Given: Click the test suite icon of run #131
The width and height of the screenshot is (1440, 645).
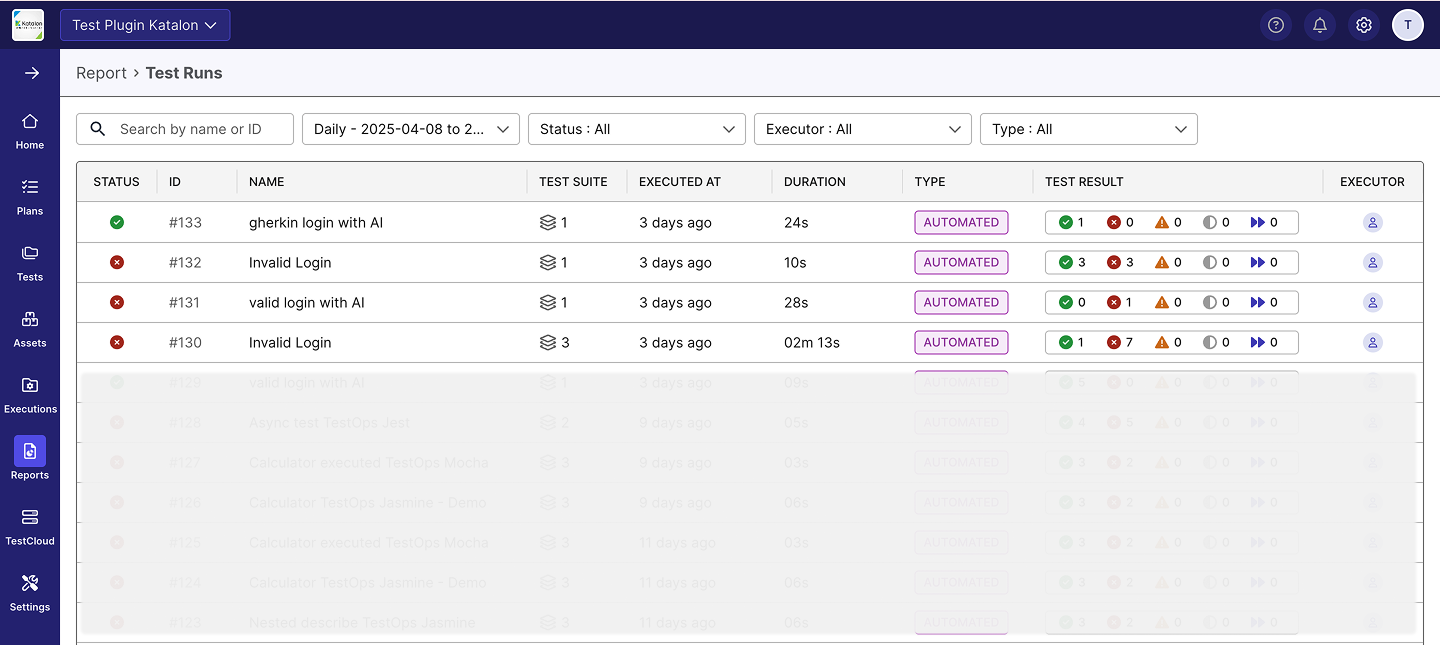Looking at the screenshot, I should click(547, 302).
